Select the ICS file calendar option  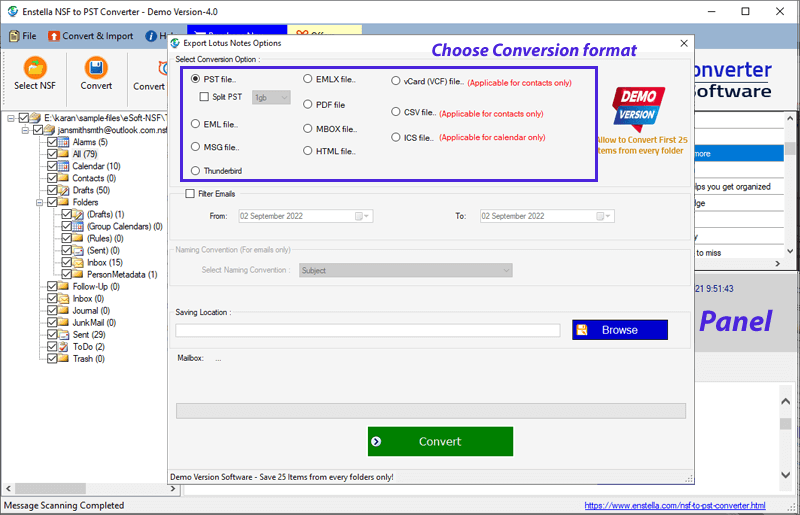coord(395,137)
